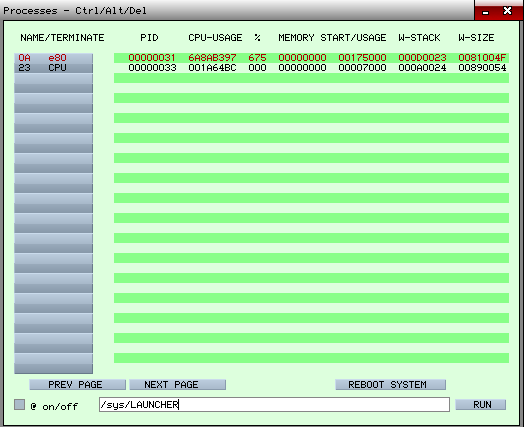Select PID value 00000033

[152, 68]
